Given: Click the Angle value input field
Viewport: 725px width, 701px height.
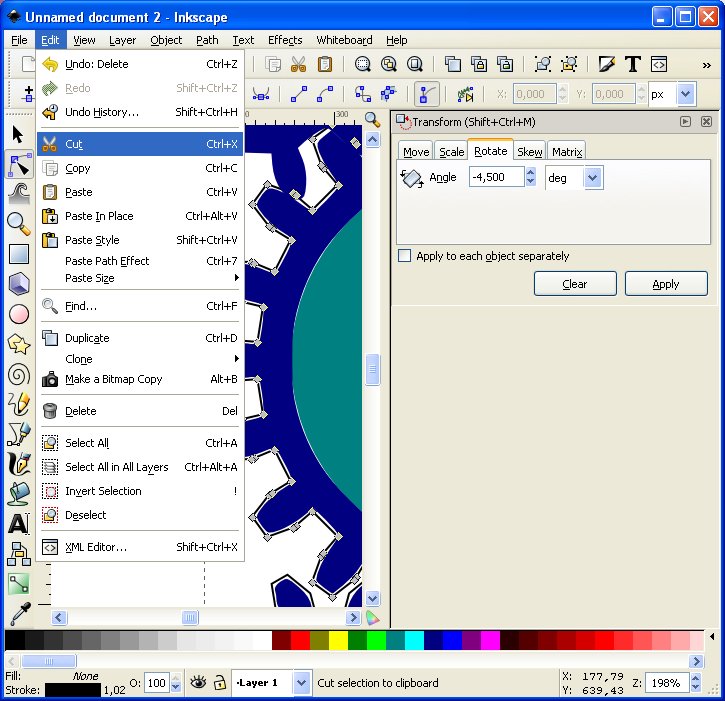Looking at the screenshot, I should pyautogui.click(x=496, y=177).
